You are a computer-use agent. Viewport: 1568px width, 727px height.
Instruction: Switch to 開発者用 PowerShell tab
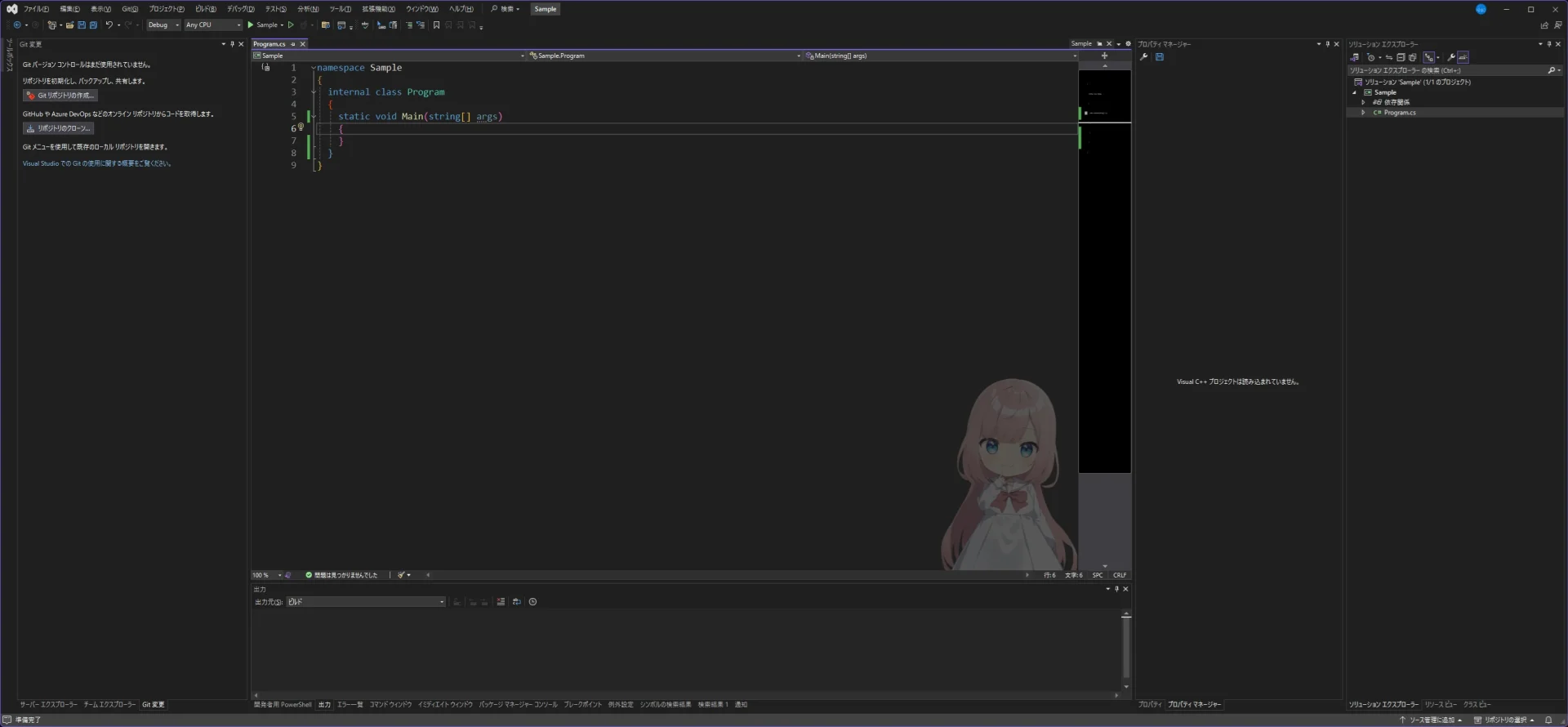coord(283,705)
